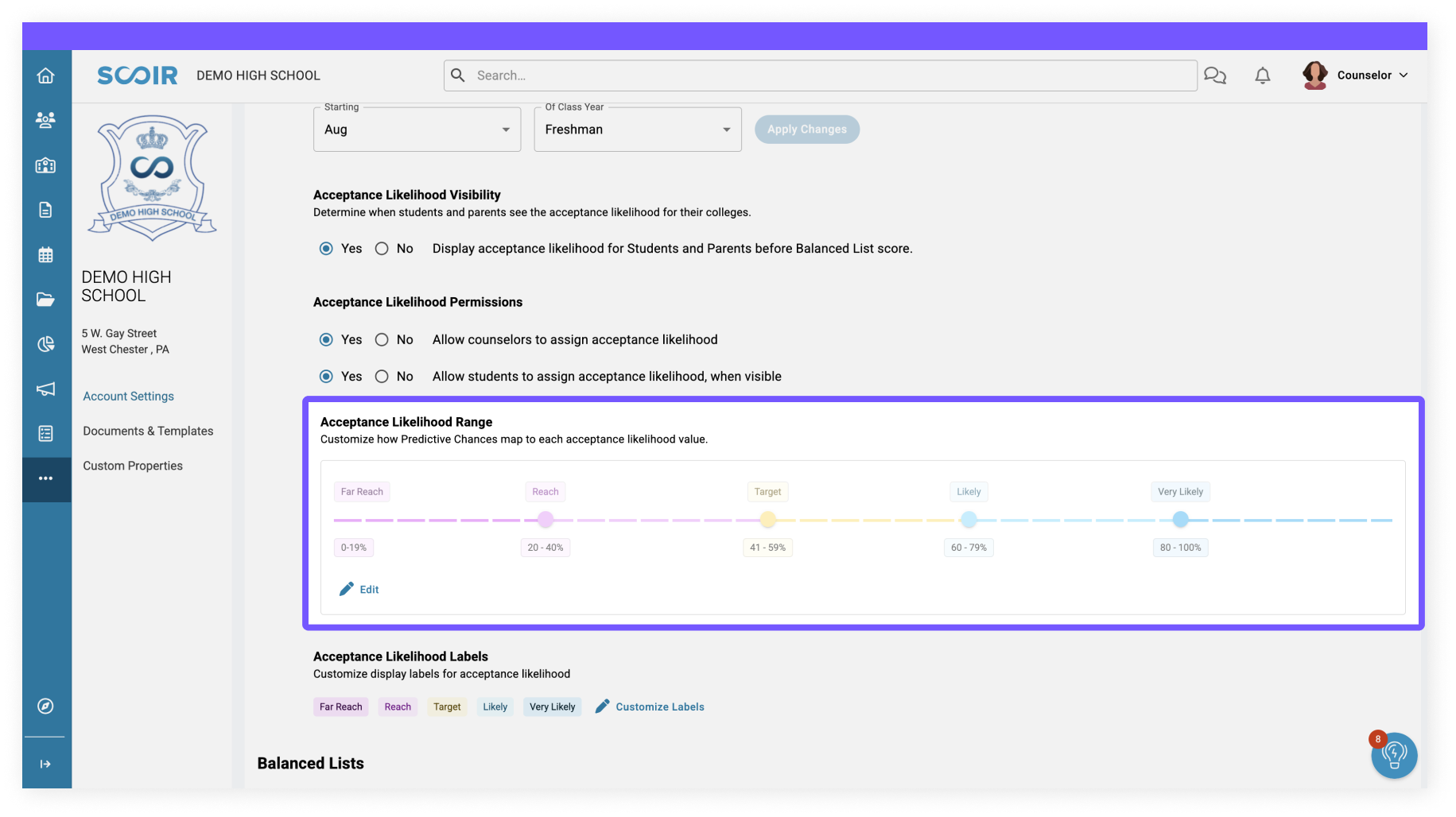Click the 0-19% range value
1456x817 pixels.
pos(354,548)
